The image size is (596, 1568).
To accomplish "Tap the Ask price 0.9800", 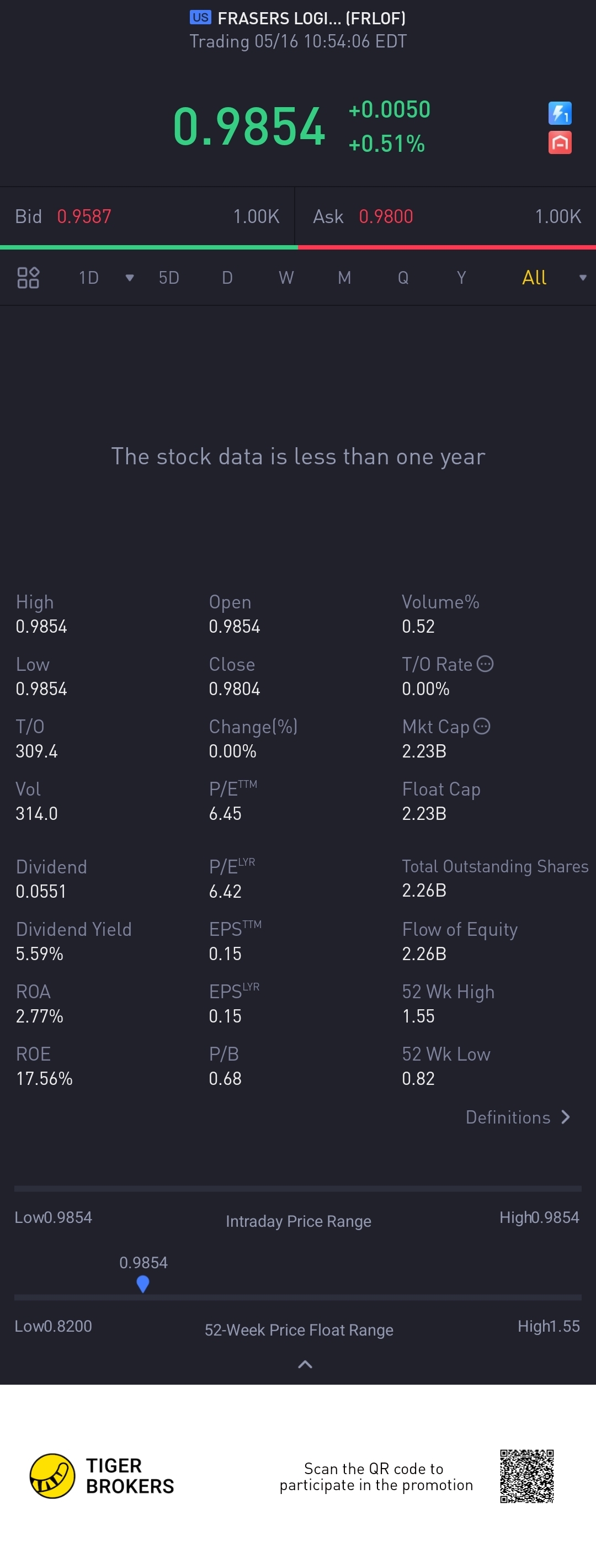I will (x=386, y=216).
